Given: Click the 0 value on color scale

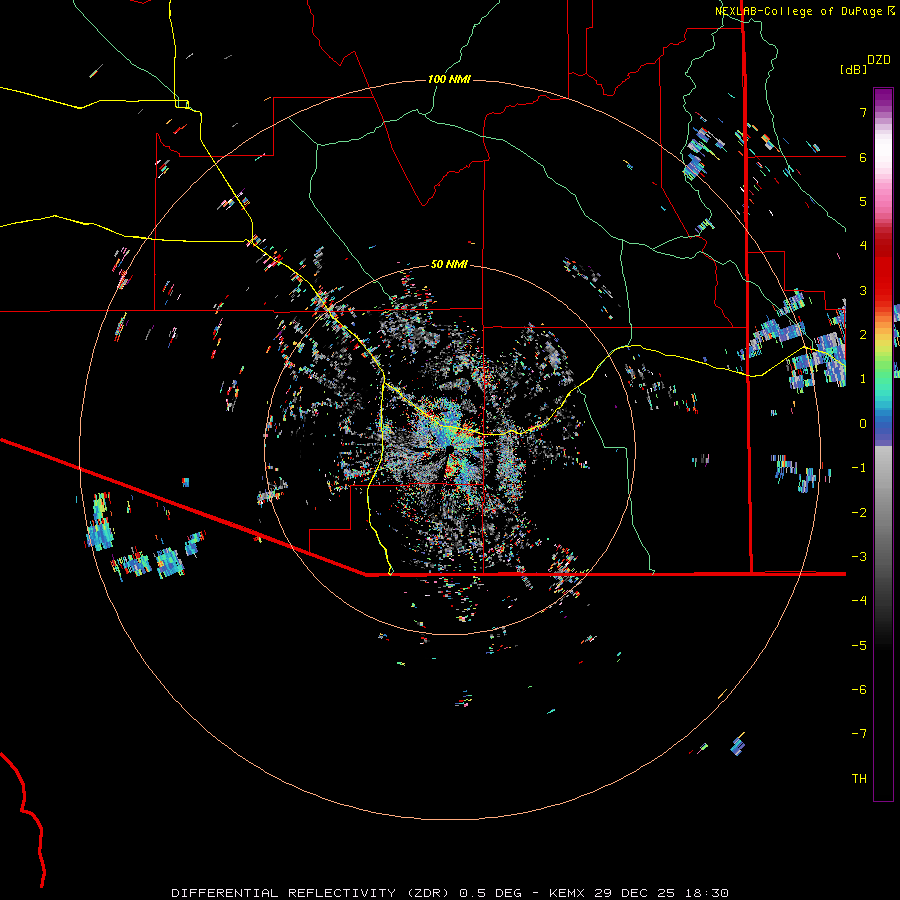Looking at the screenshot, I should point(863,424).
